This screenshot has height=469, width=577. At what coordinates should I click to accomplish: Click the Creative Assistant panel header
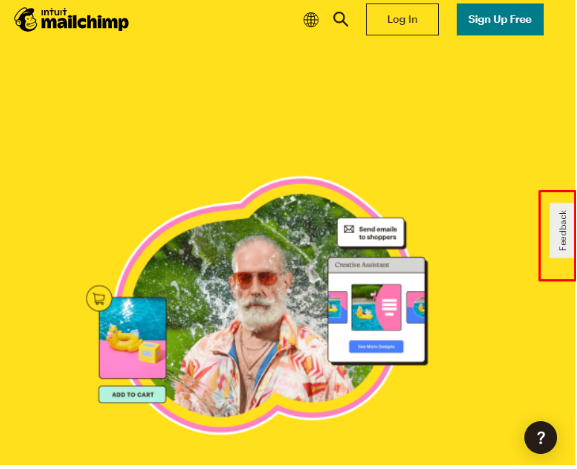[376, 265]
